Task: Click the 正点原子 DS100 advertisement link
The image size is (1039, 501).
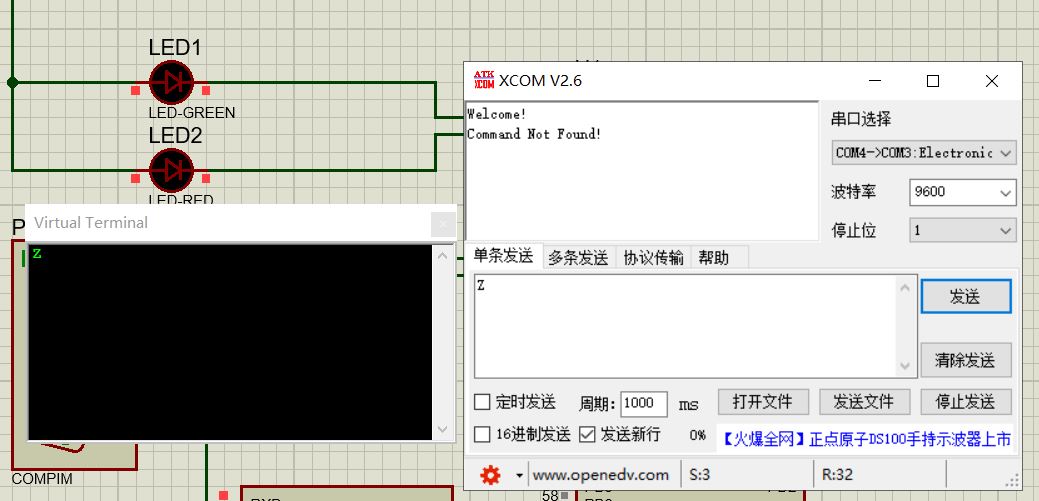Action: 865,438
